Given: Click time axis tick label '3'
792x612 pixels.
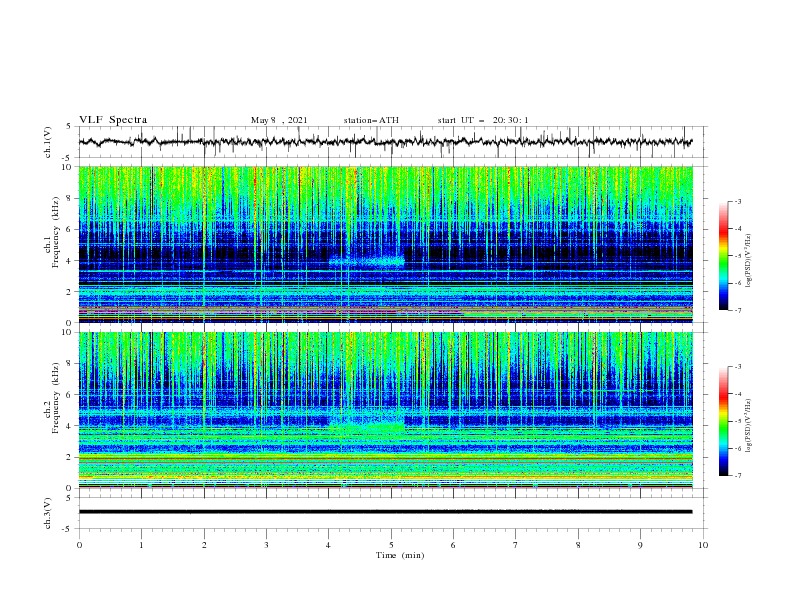Looking at the screenshot, I should (266, 545).
